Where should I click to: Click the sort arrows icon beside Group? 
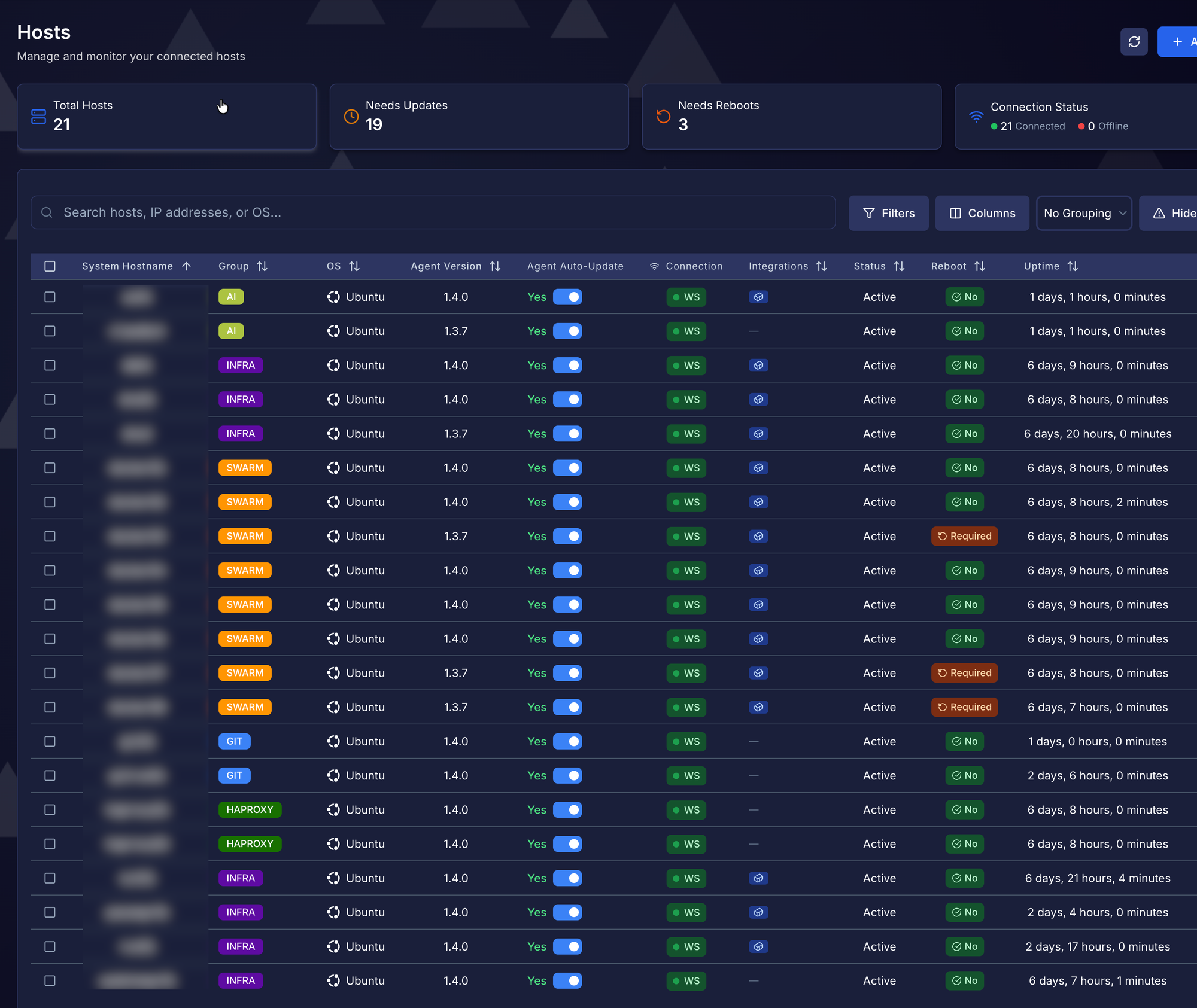pyautogui.click(x=262, y=266)
